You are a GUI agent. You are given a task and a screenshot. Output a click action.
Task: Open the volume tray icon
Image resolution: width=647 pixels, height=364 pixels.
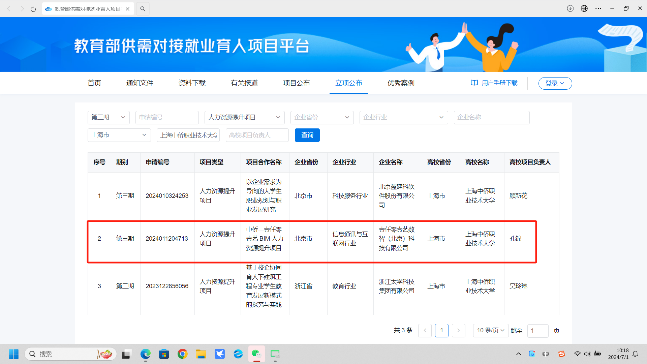(x=587, y=354)
